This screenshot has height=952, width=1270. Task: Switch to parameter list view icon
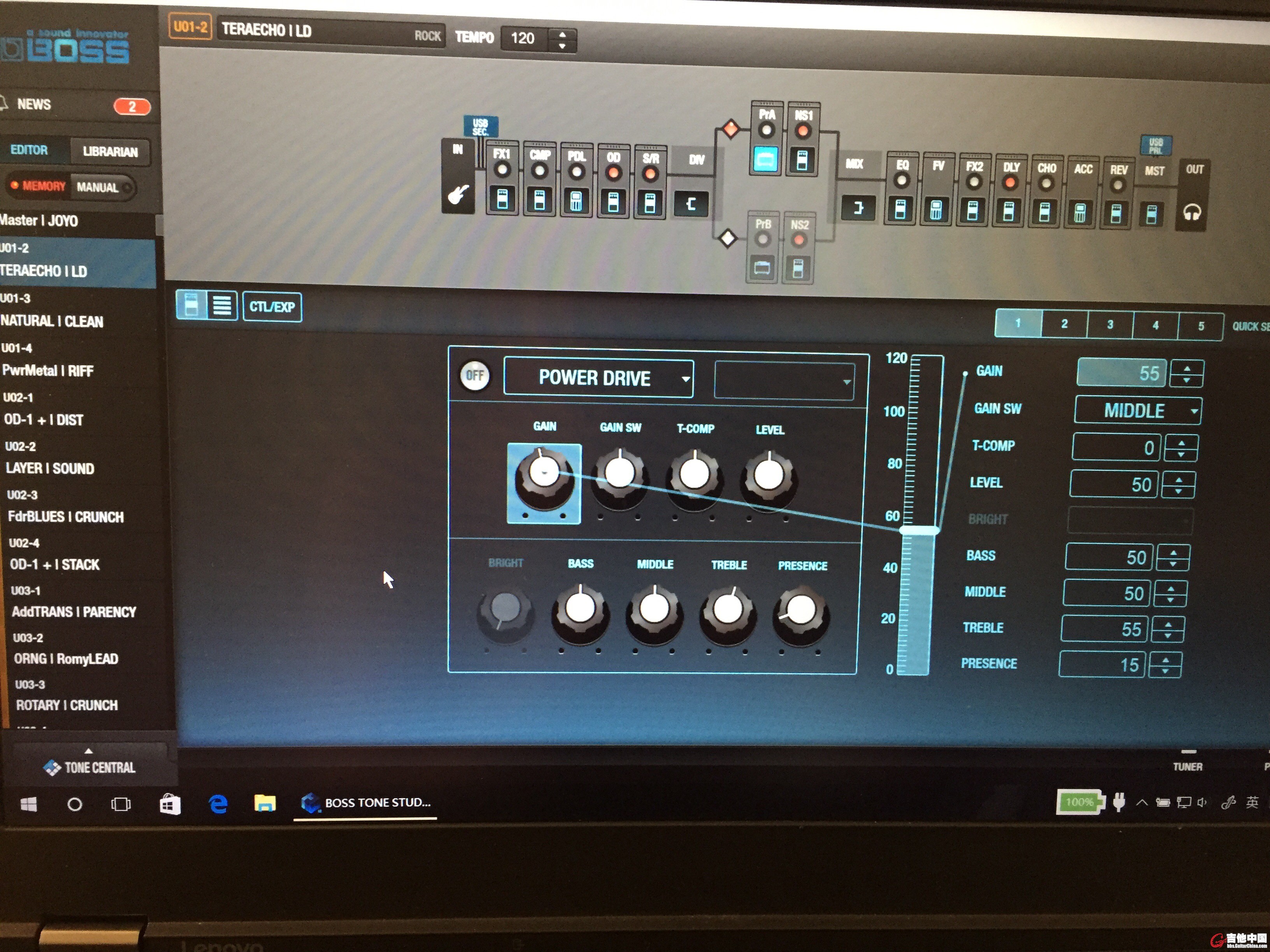coord(222,305)
